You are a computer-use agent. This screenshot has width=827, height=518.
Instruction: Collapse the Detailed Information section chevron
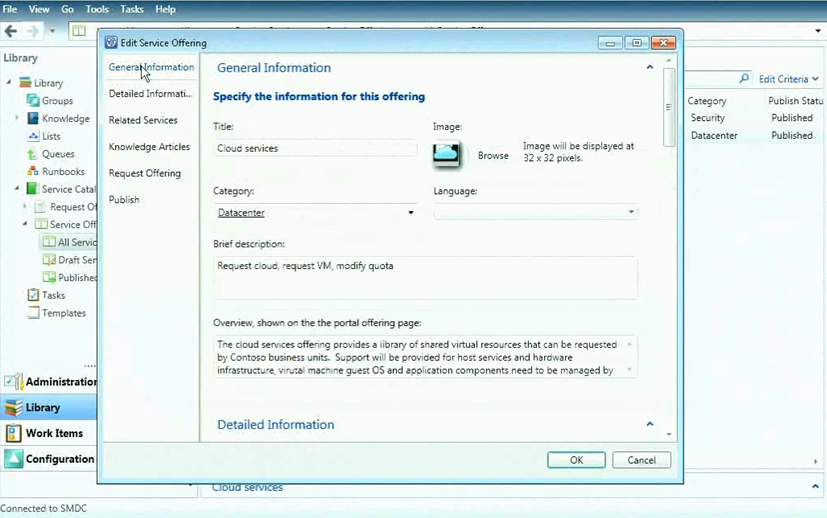[x=649, y=424]
